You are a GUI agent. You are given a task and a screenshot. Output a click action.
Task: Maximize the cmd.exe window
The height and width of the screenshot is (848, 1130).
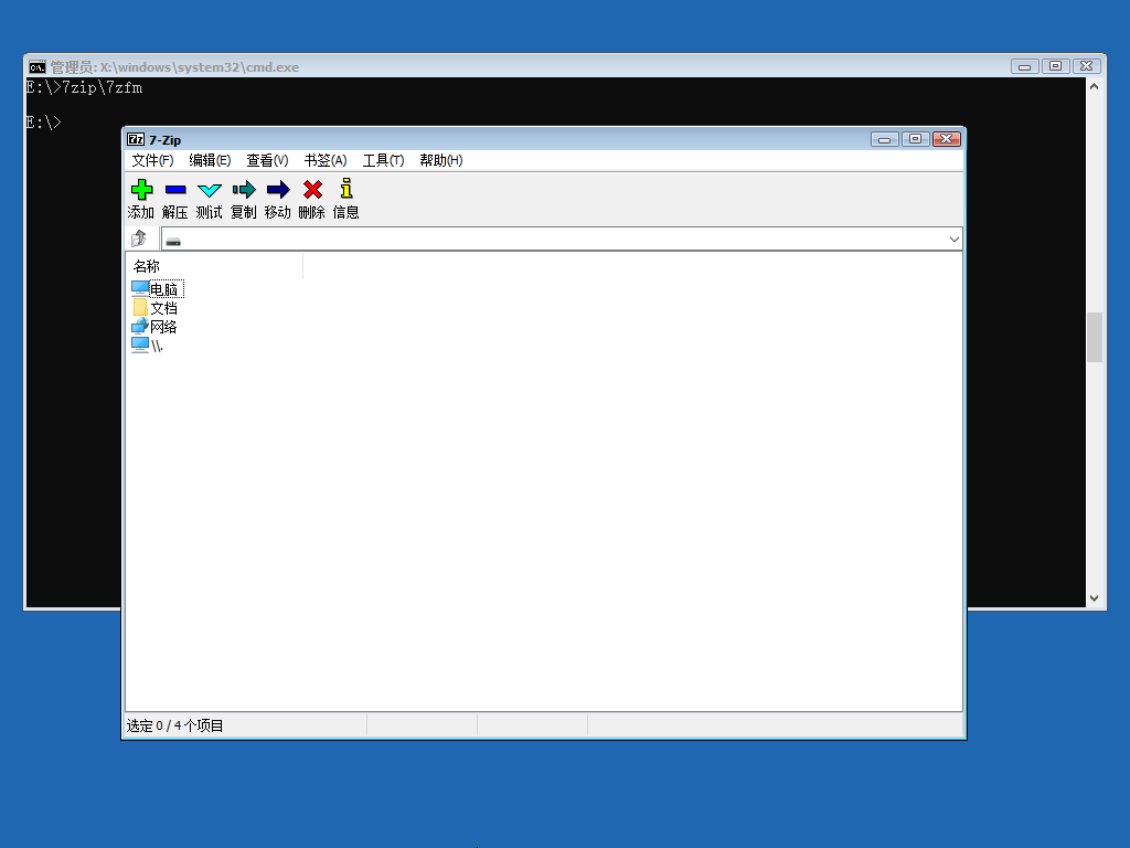coord(1055,66)
